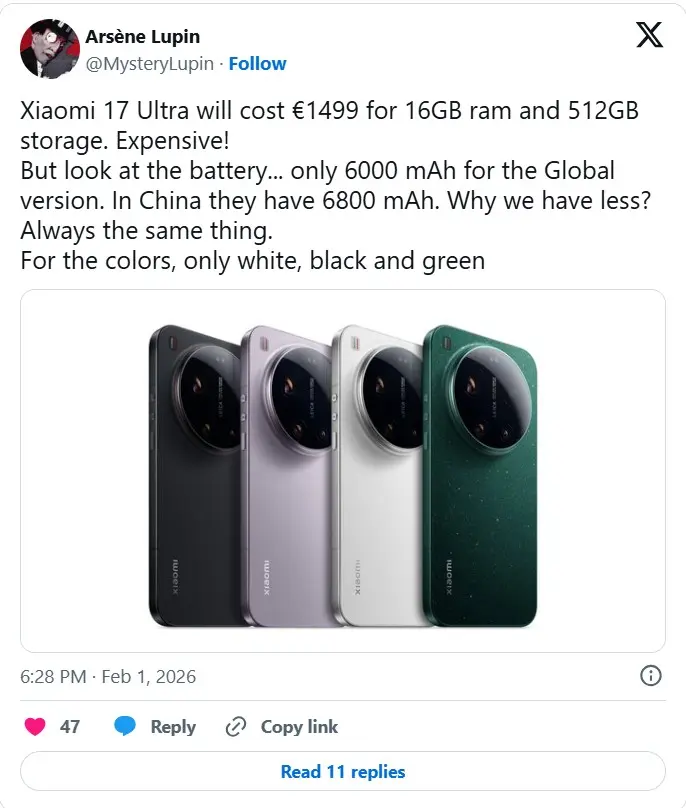The image size is (686, 808).
Task: Open the @MysteryLupin handle link
Action: pos(149,64)
